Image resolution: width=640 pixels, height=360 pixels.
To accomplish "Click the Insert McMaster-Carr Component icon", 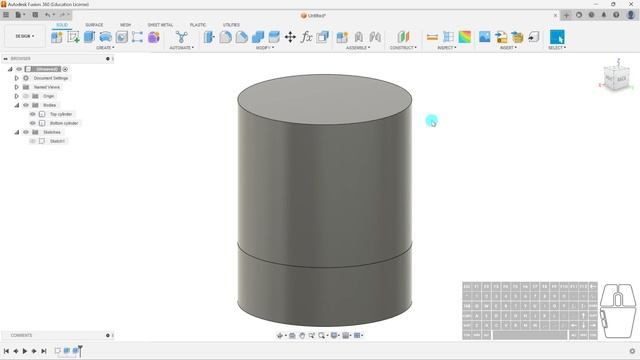I will (x=517, y=37).
